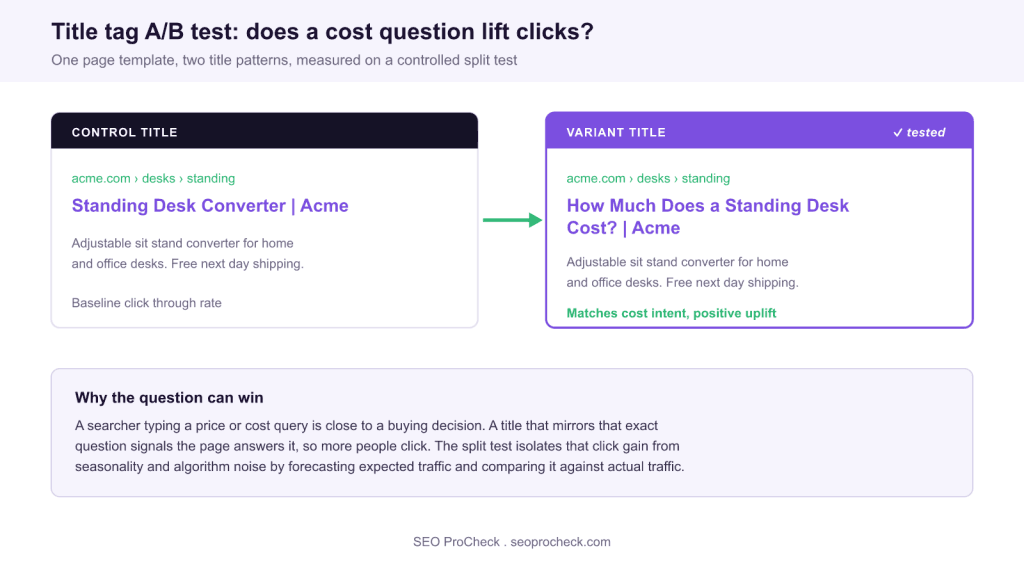This screenshot has height=576, width=1024.
Task: Click the green arrow between title cards
Action: click(513, 220)
